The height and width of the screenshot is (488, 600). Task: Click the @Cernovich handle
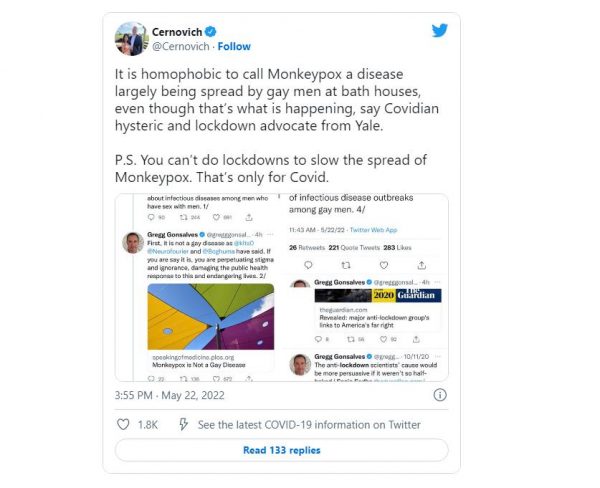coord(181,46)
